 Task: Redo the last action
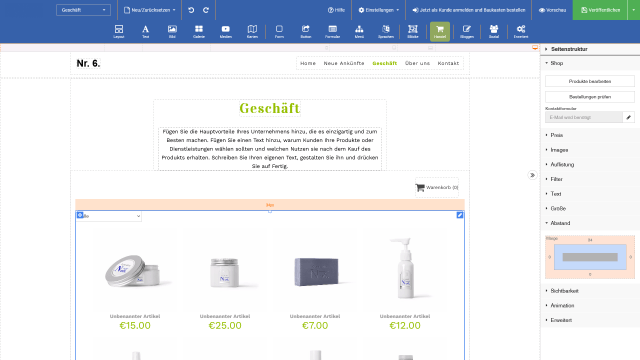point(206,10)
